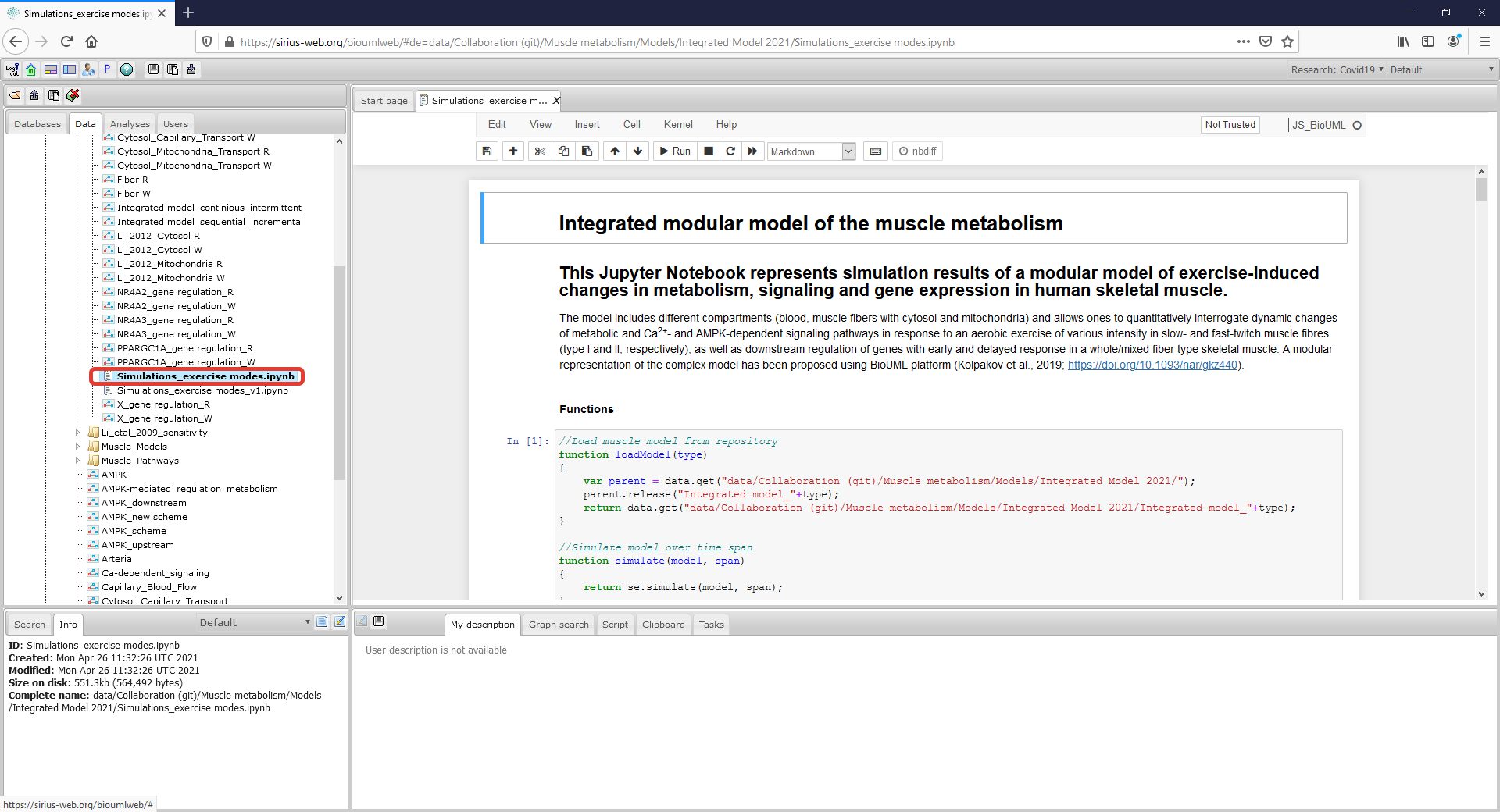Click the floppy disk save icon in BioUML toolbar
Viewport: 1500px width, 812px height.
[x=154, y=69]
